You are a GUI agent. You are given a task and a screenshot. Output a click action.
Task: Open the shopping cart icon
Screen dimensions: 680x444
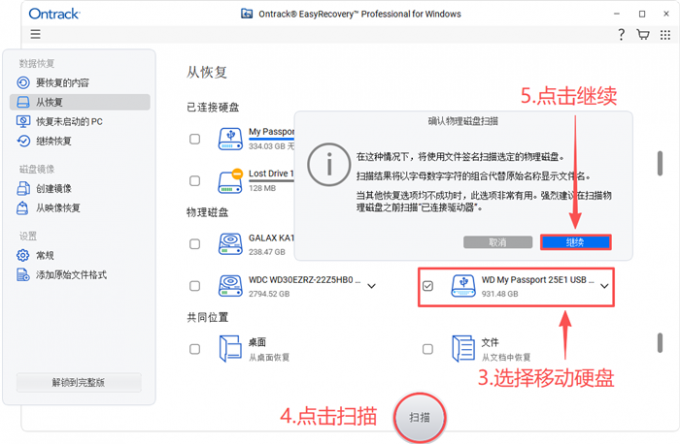coord(643,34)
